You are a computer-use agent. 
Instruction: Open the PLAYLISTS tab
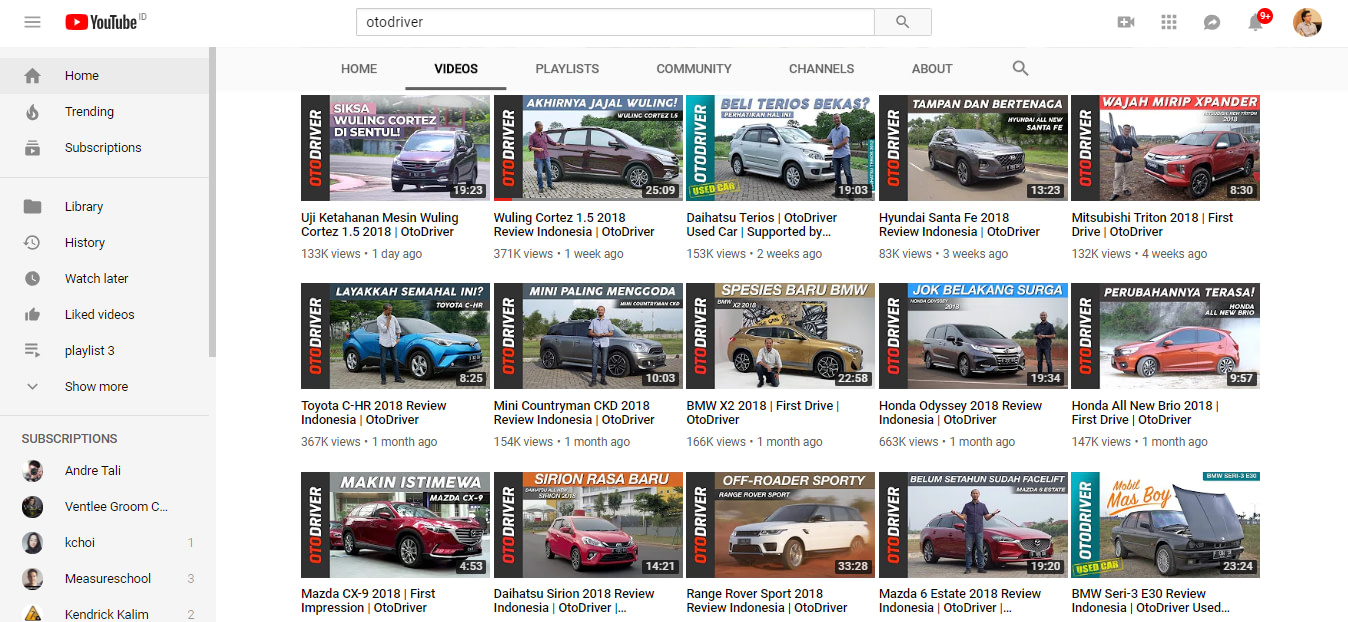pyautogui.click(x=567, y=69)
